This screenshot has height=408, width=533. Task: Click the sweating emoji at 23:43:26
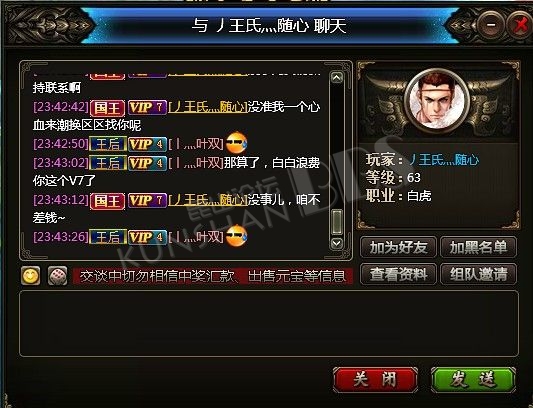237,236
